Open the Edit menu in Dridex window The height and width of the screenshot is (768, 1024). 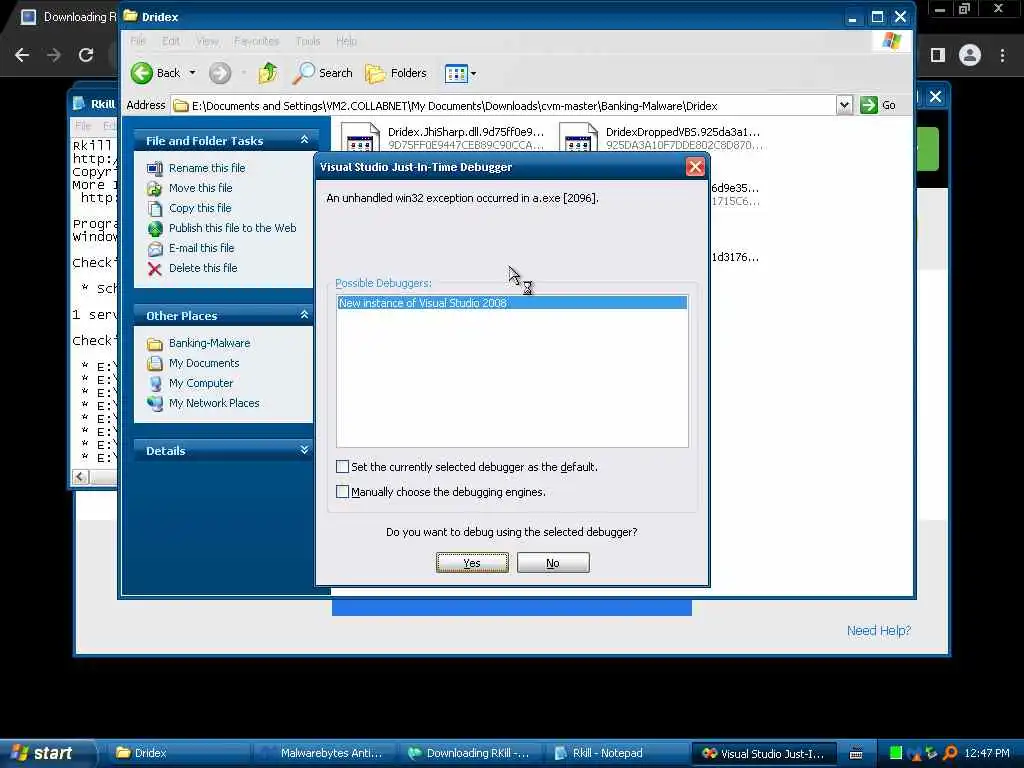171,41
